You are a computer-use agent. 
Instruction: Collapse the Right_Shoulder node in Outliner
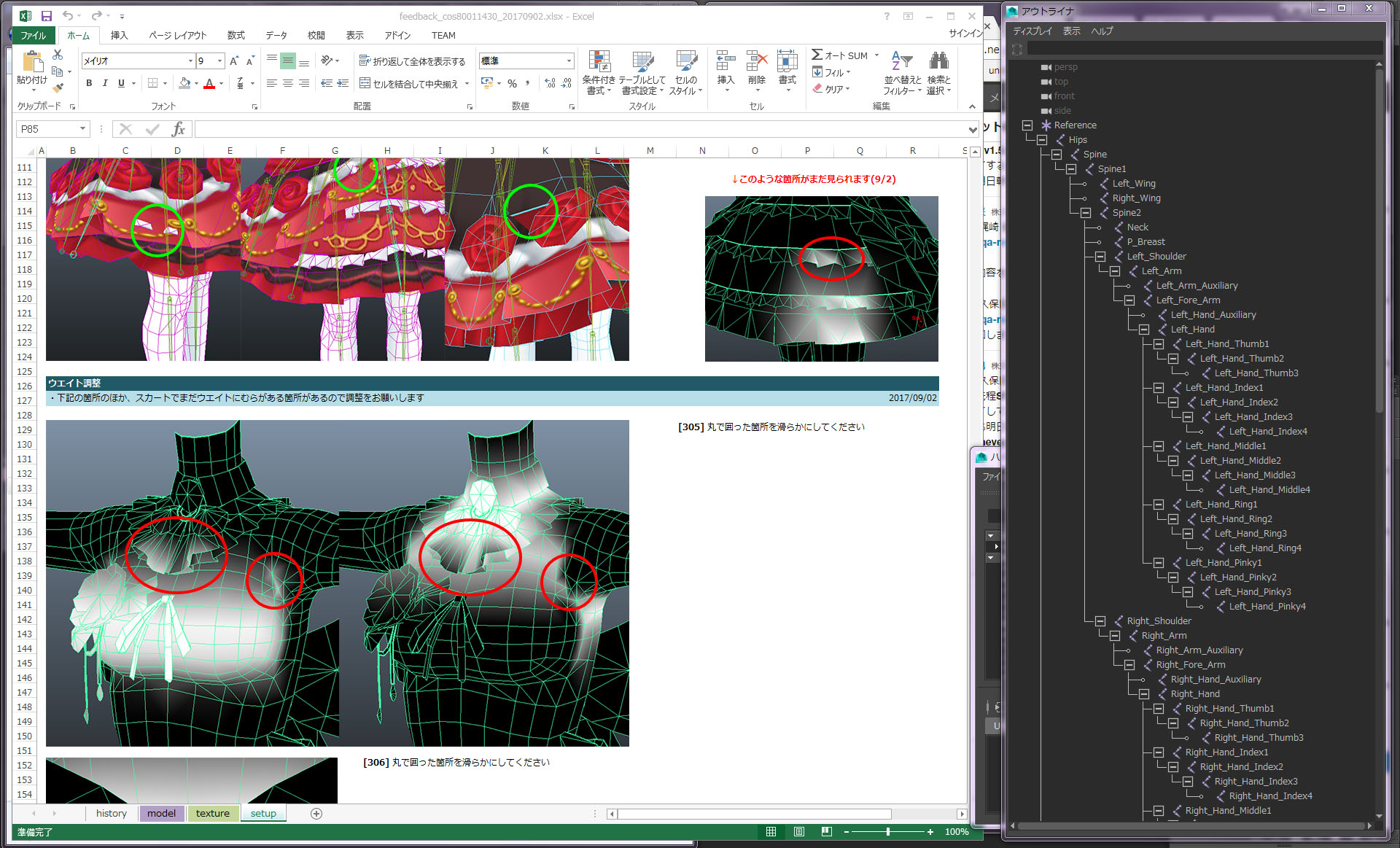tap(1100, 621)
